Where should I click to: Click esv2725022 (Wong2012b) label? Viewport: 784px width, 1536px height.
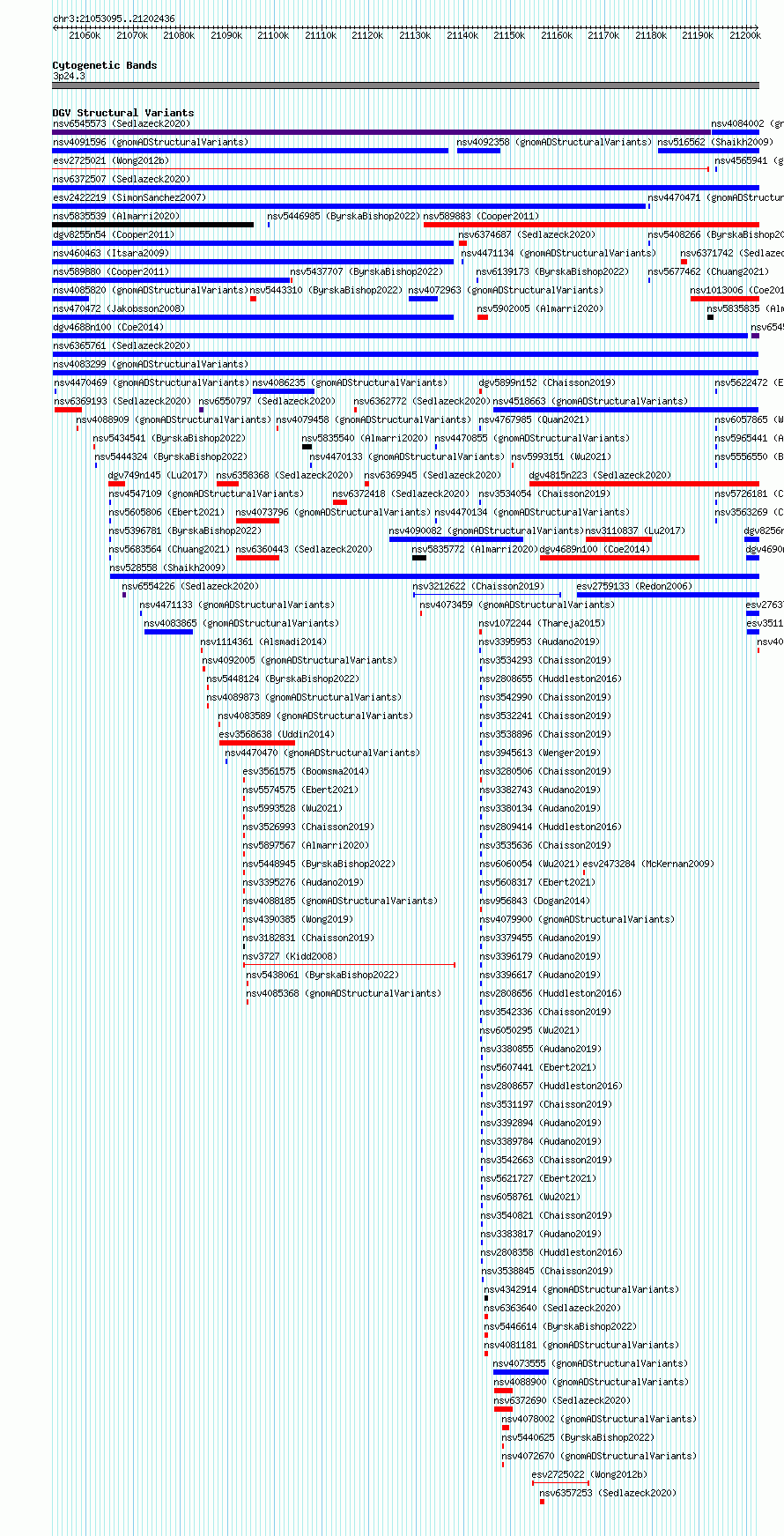pos(589,1474)
